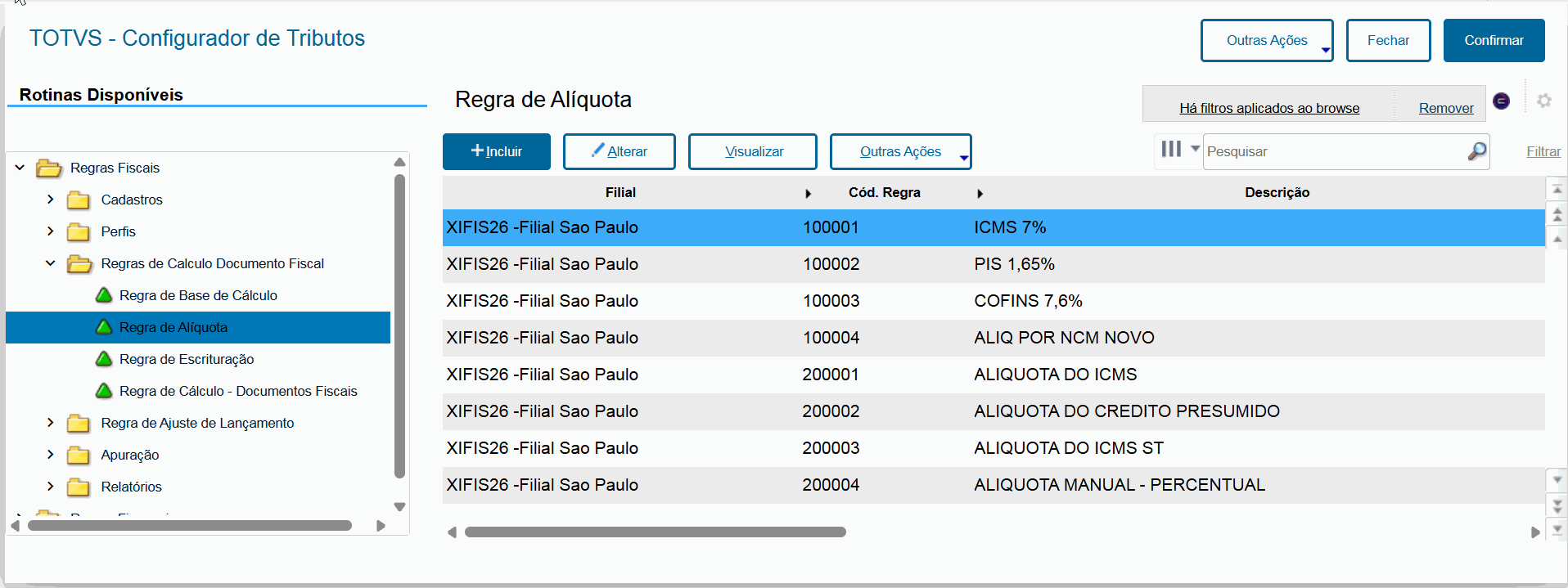Image resolution: width=1568 pixels, height=588 pixels.
Task: Click the Confirmar button
Action: 1493,41
